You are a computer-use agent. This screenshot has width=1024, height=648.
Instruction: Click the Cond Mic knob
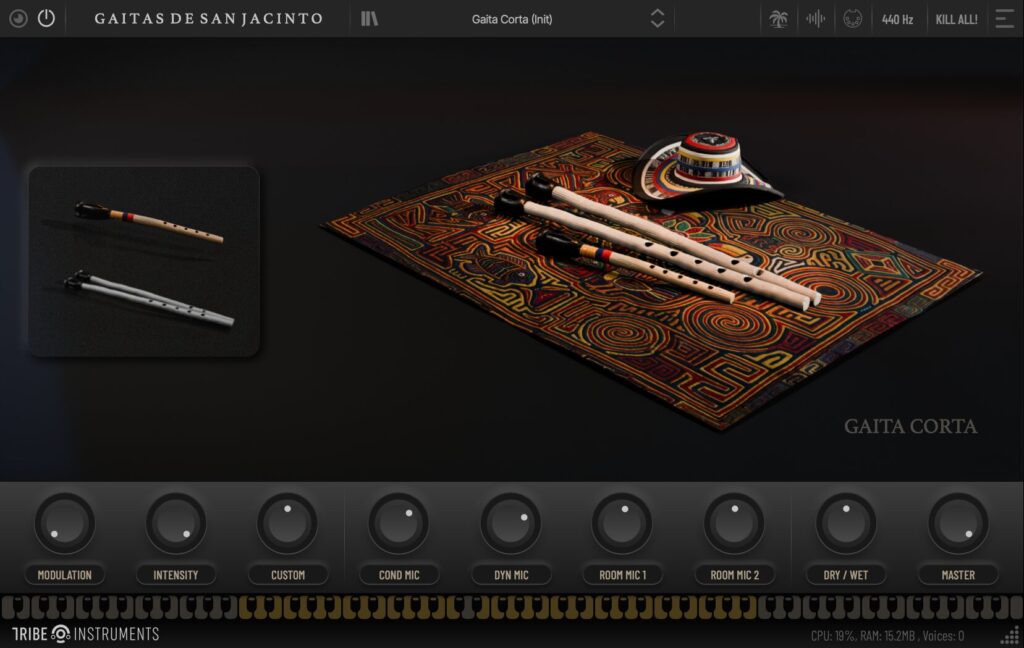(399, 523)
